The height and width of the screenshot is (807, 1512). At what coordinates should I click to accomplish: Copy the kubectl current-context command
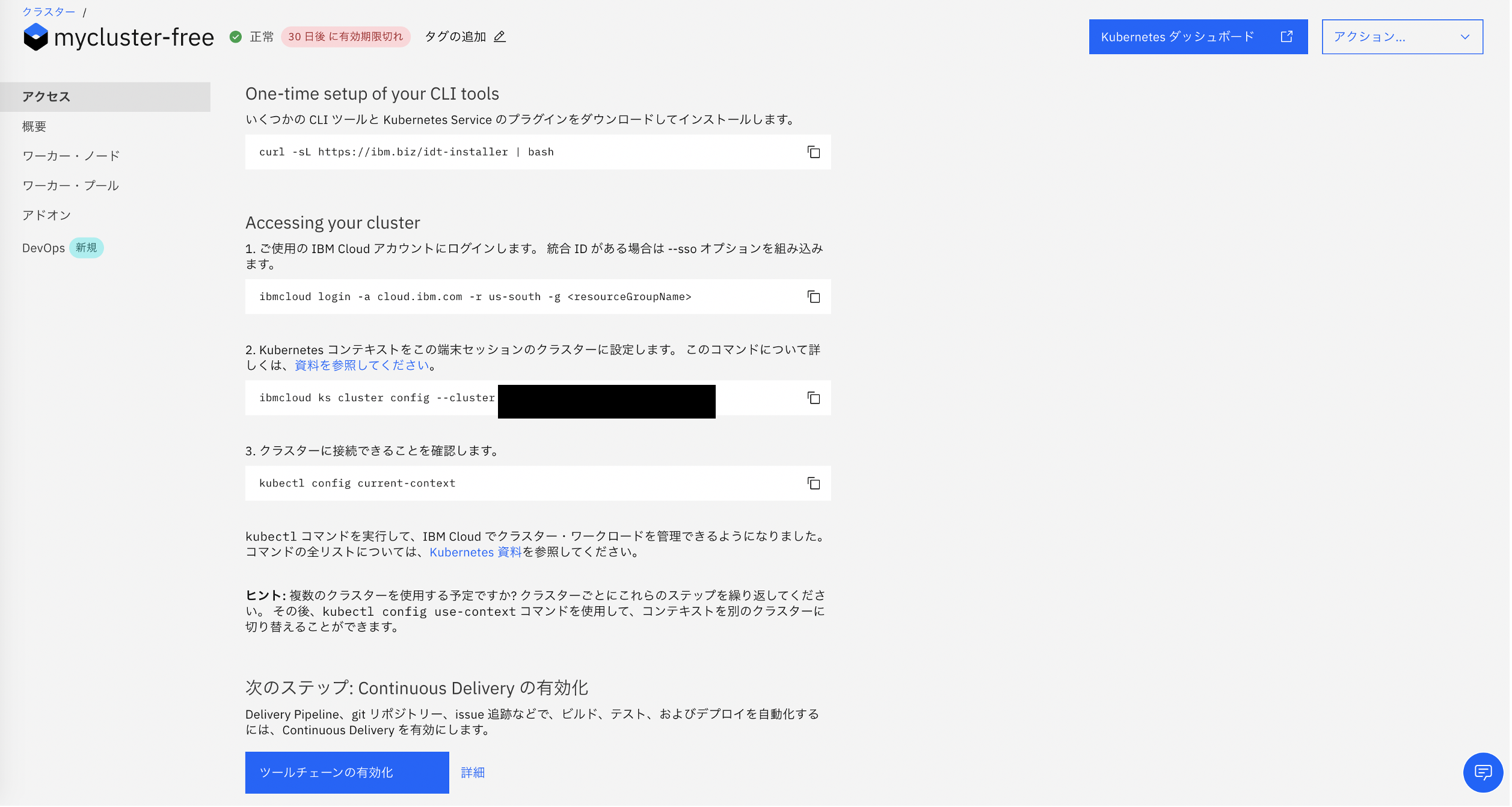tap(814, 483)
